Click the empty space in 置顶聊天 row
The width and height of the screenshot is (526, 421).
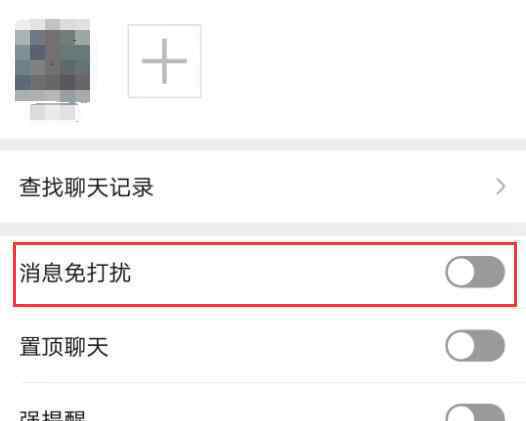tap(275, 346)
